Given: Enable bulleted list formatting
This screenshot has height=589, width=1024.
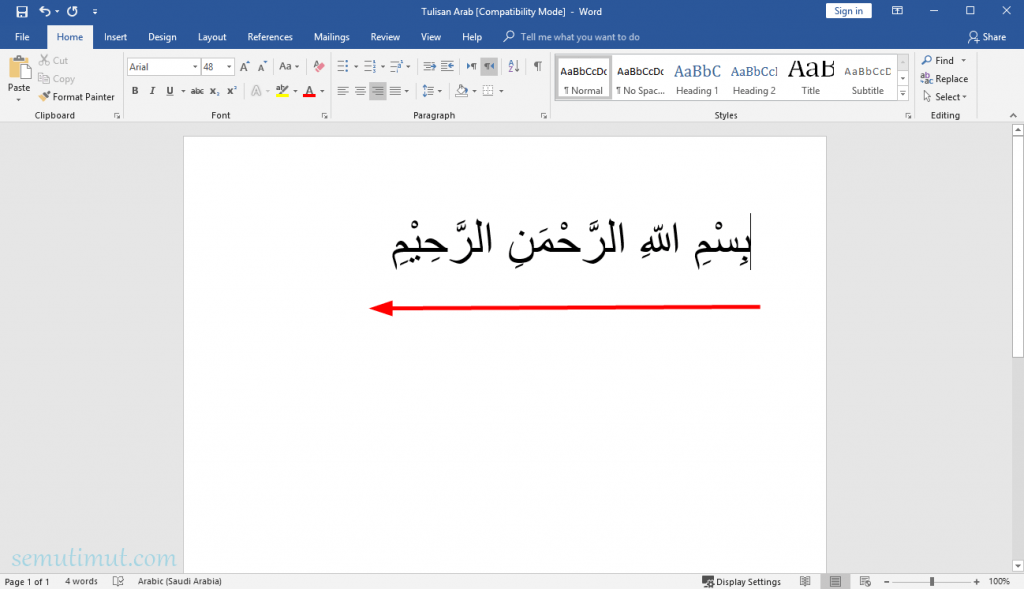Looking at the screenshot, I should click(342, 66).
